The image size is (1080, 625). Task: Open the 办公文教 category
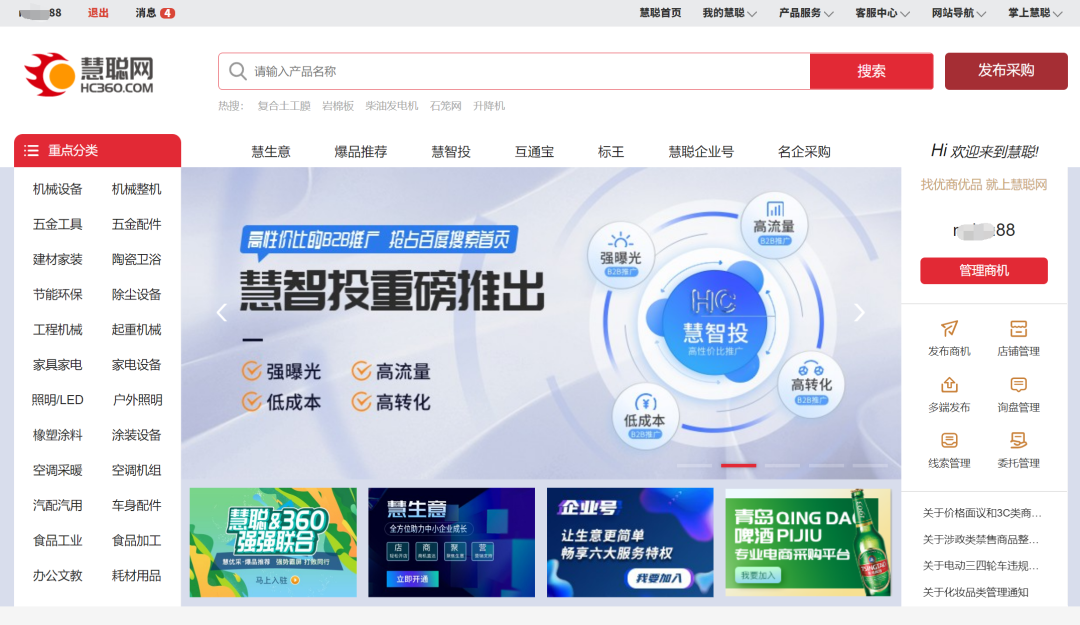click(58, 575)
